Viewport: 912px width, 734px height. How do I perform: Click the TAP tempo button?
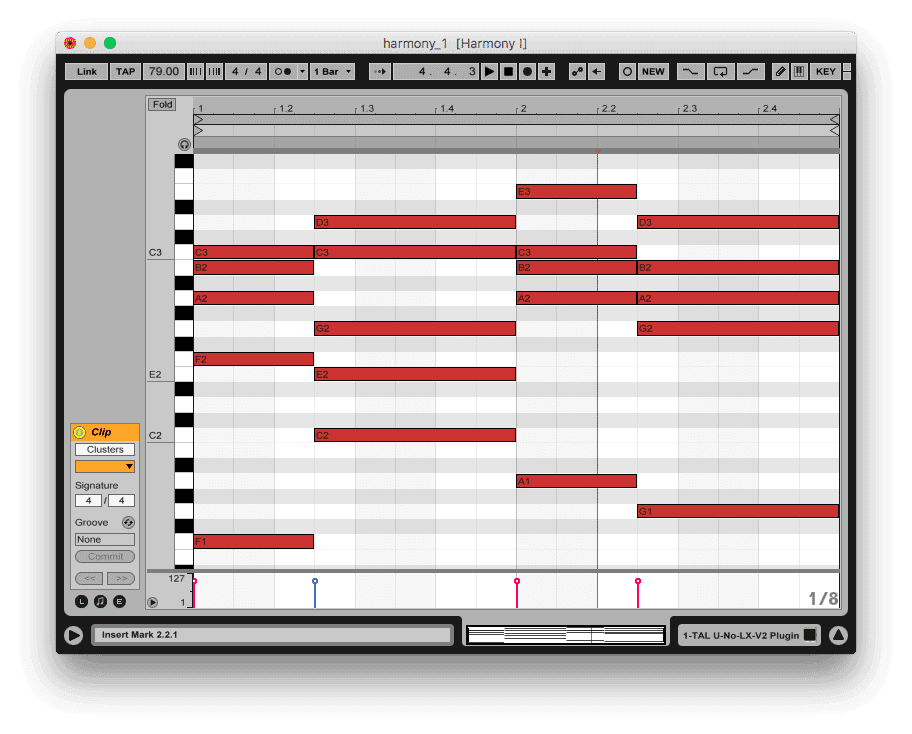[x=125, y=71]
